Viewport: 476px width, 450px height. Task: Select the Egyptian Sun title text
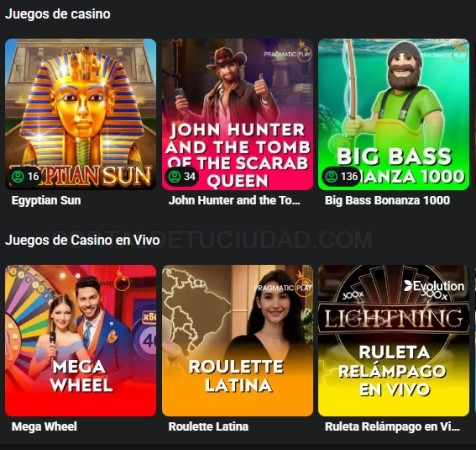[46, 200]
